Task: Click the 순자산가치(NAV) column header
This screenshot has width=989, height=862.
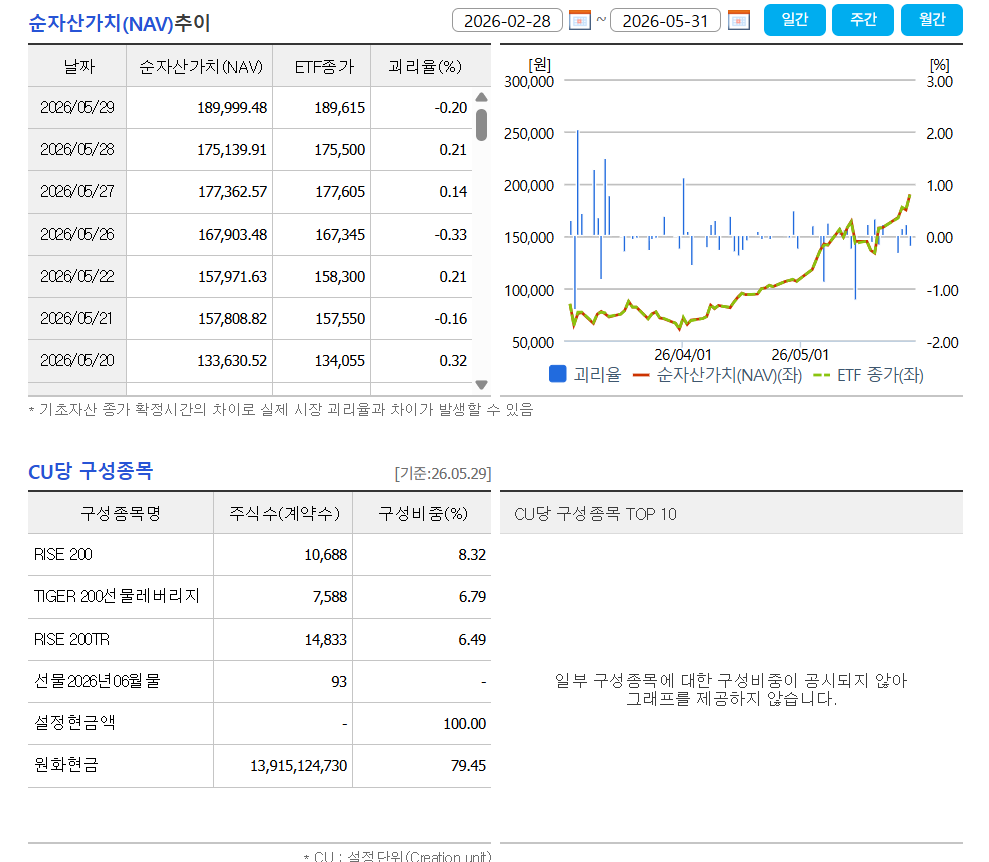Action: click(x=200, y=66)
